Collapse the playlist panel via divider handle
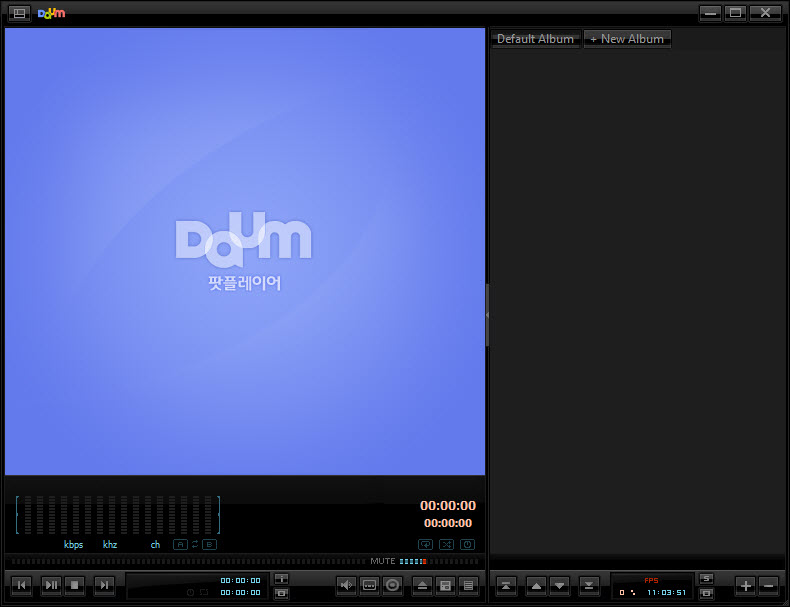This screenshot has width=790, height=607. click(x=487, y=315)
